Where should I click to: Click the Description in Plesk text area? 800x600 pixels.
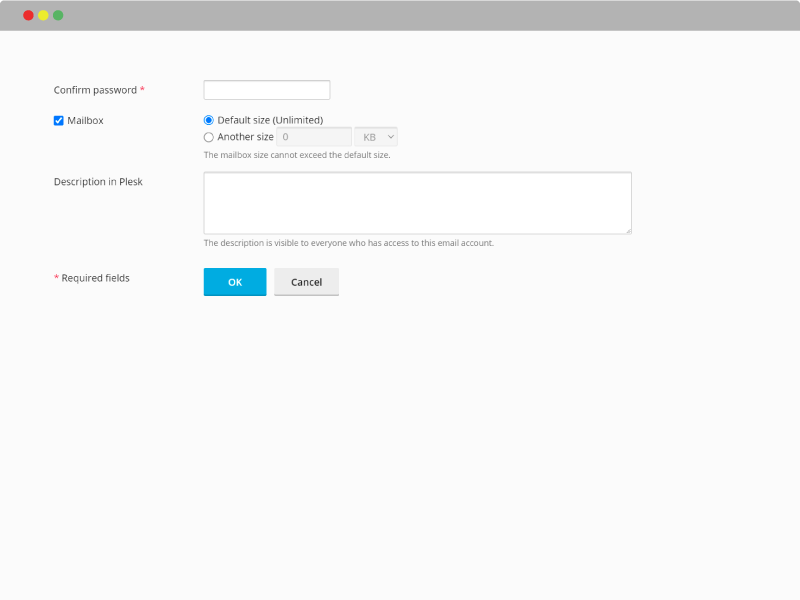(417, 203)
